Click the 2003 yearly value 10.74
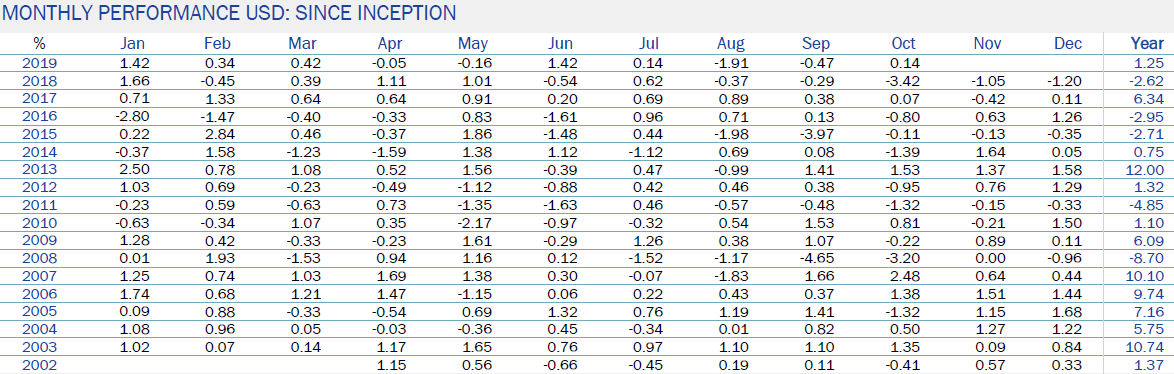The image size is (1174, 374). click(x=1148, y=348)
